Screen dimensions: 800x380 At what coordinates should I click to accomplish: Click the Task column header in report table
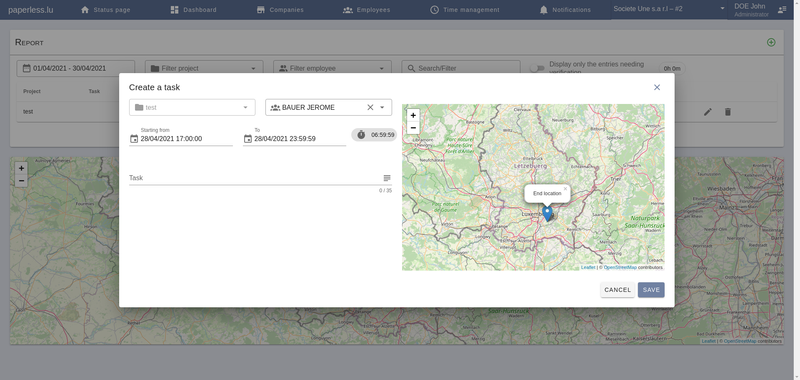click(94, 91)
